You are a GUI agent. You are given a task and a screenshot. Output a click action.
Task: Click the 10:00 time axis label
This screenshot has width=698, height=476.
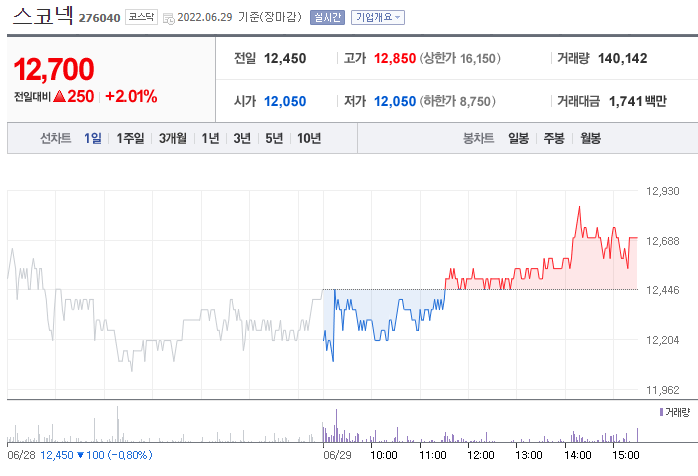(384, 455)
